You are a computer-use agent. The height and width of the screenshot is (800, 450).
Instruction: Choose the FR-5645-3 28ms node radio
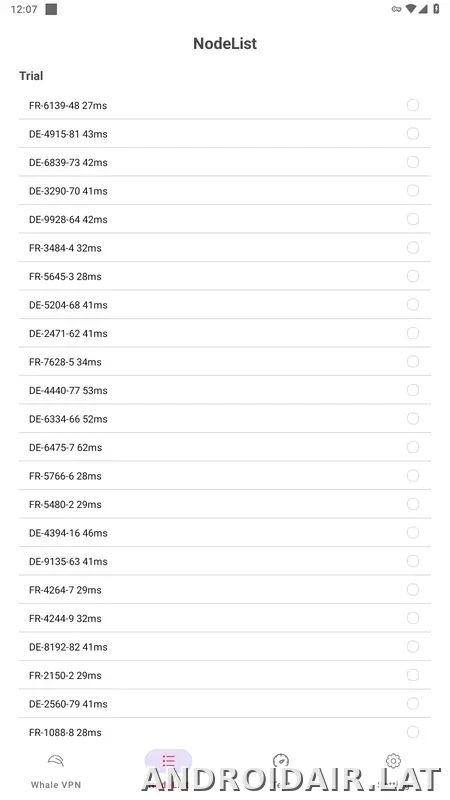[413, 277]
